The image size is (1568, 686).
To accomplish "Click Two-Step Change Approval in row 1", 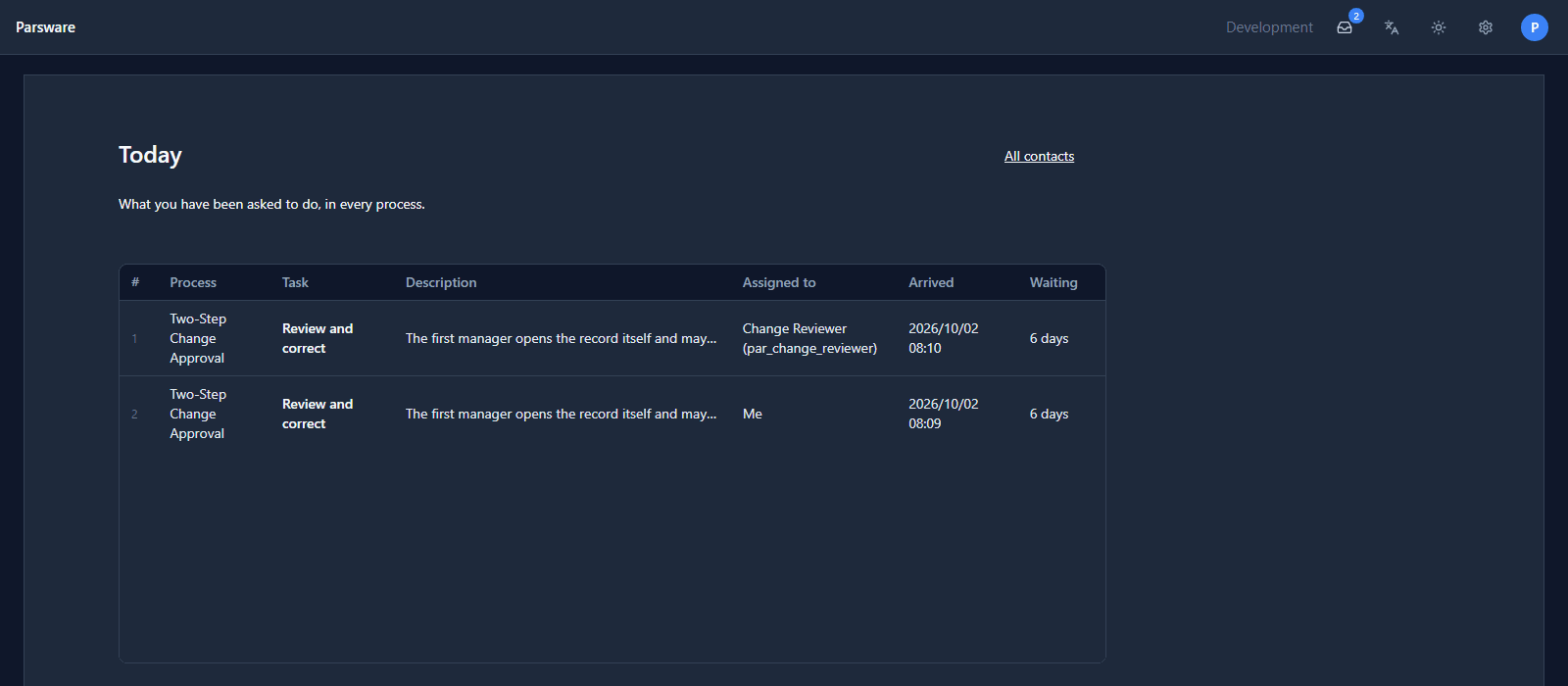I will [198, 338].
